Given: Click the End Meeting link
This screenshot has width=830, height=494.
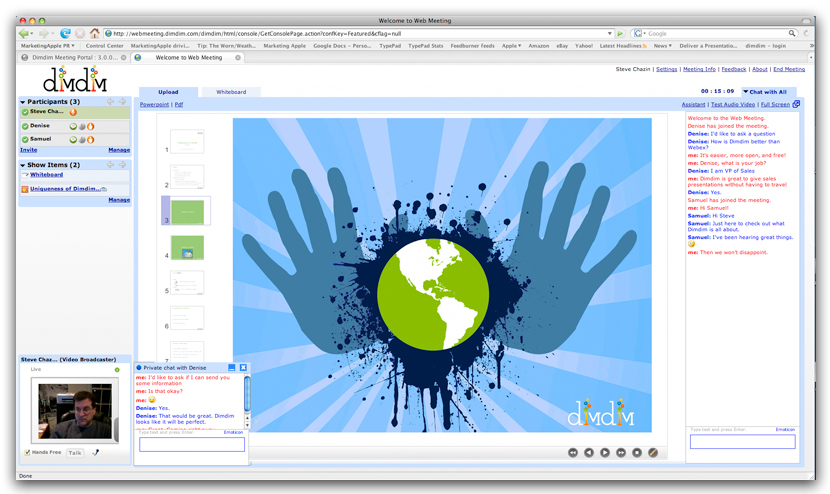Looking at the screenshot, I should click(x=789, y=69).
